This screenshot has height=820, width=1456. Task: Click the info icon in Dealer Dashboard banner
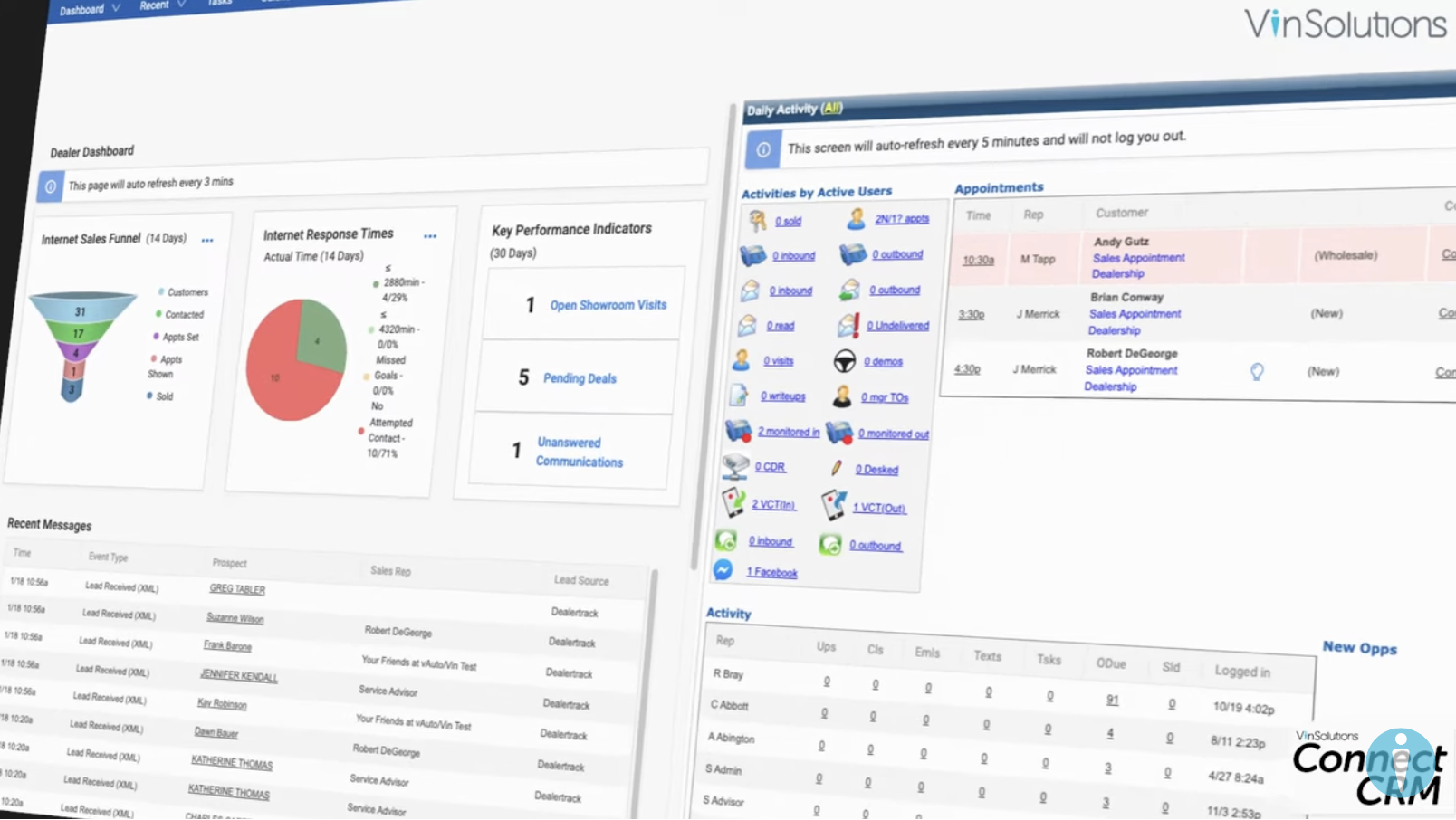(x=51, y=186)
